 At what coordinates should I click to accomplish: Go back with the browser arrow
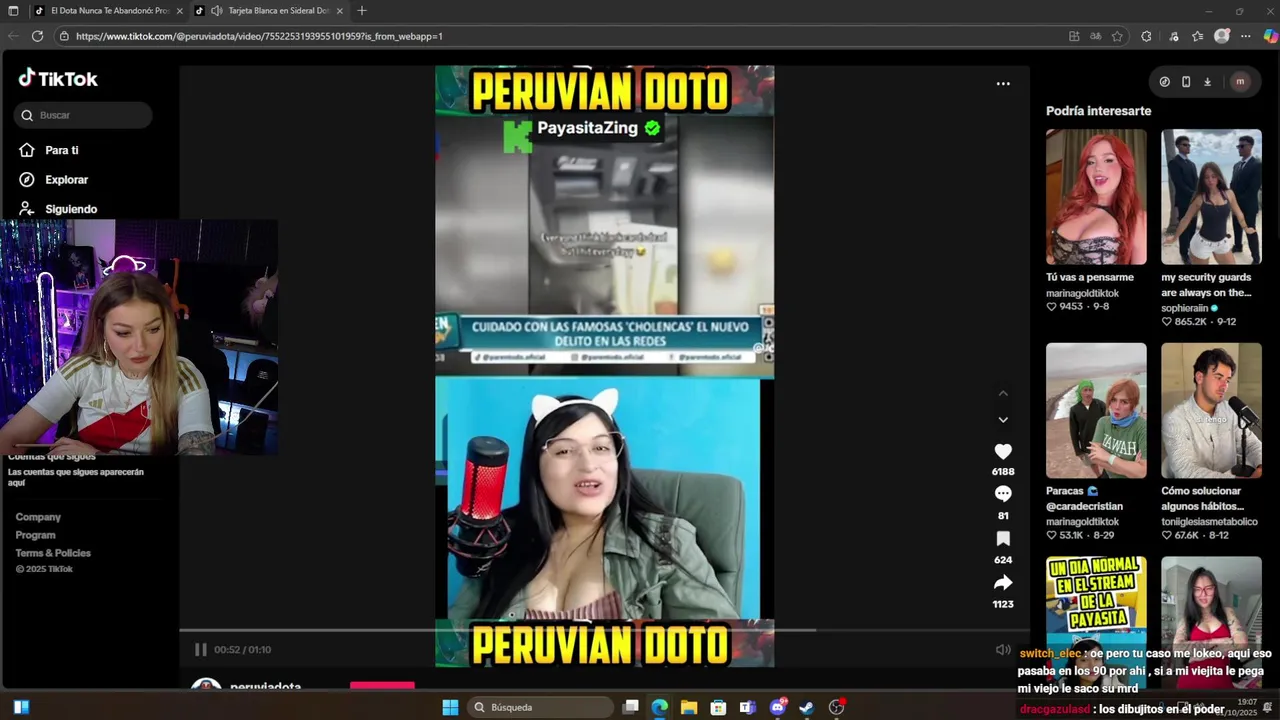click(13, 36)
